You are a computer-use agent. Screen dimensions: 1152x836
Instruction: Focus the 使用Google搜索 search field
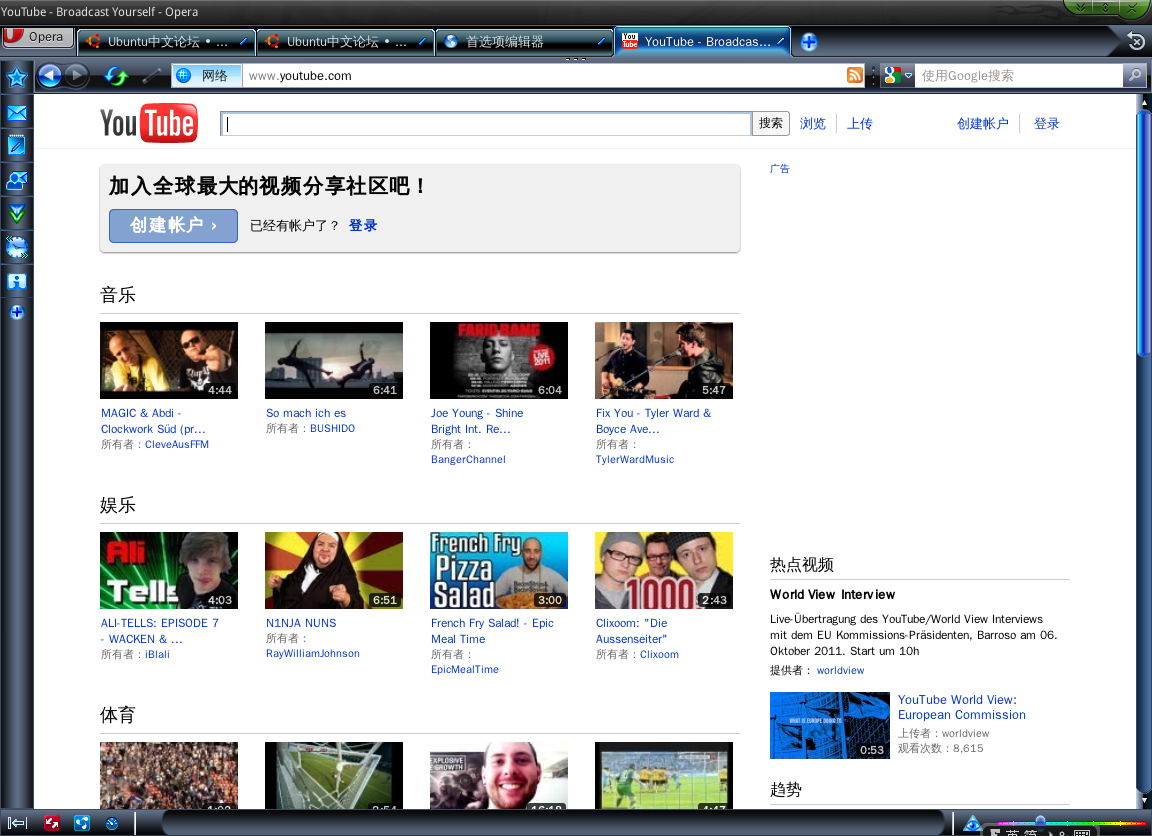tap(1018, 76)
